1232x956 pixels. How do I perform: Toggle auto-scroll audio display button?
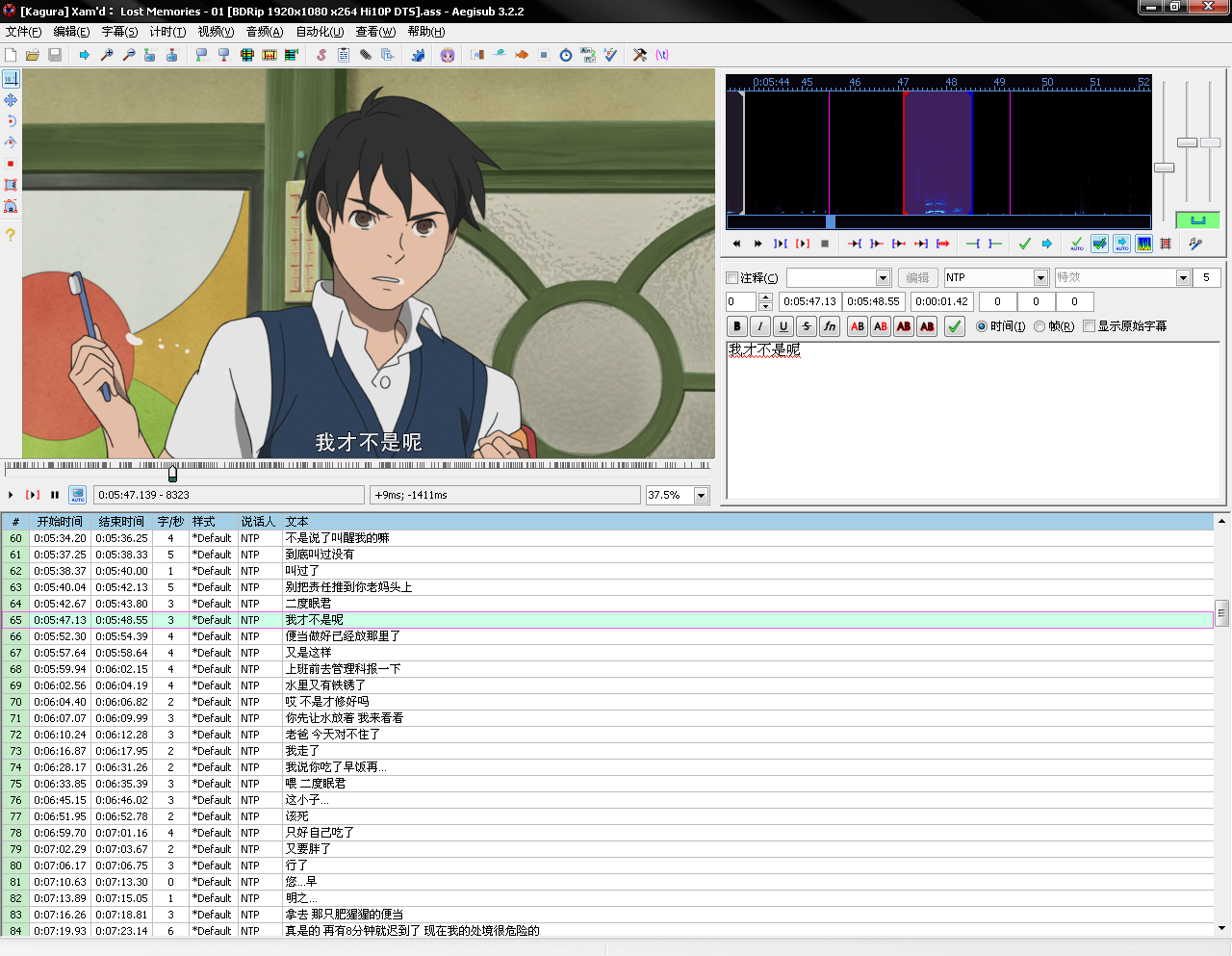pyautogui.click(x=1121, y=244)
